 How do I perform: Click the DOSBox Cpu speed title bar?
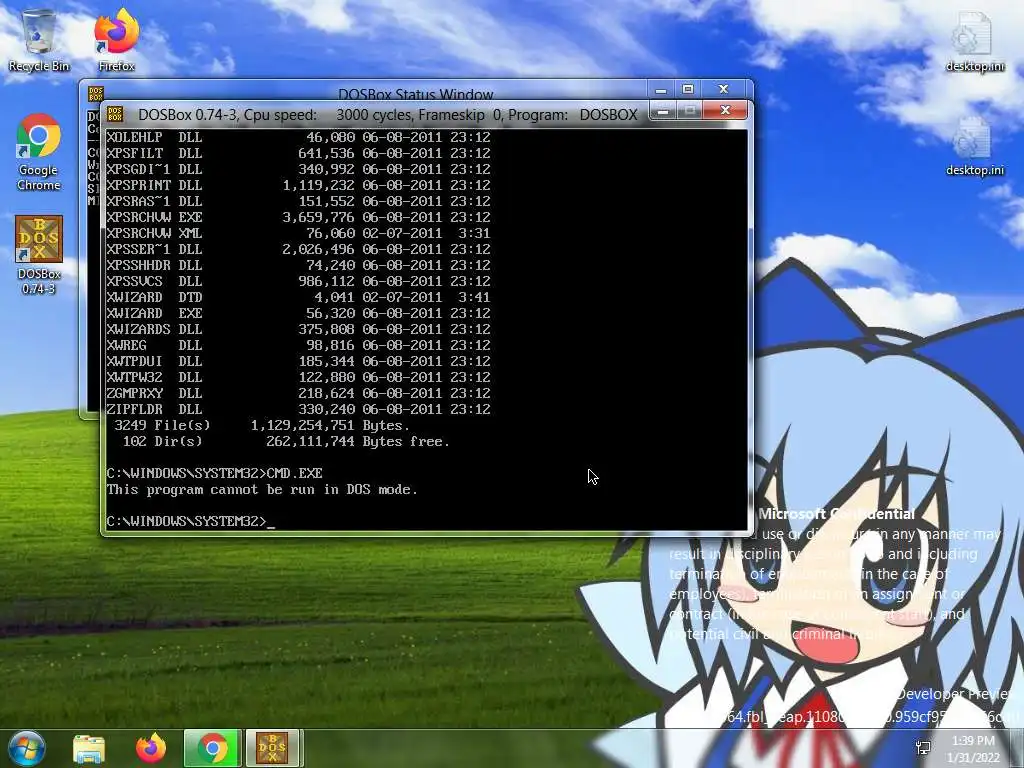coord(388,115)
